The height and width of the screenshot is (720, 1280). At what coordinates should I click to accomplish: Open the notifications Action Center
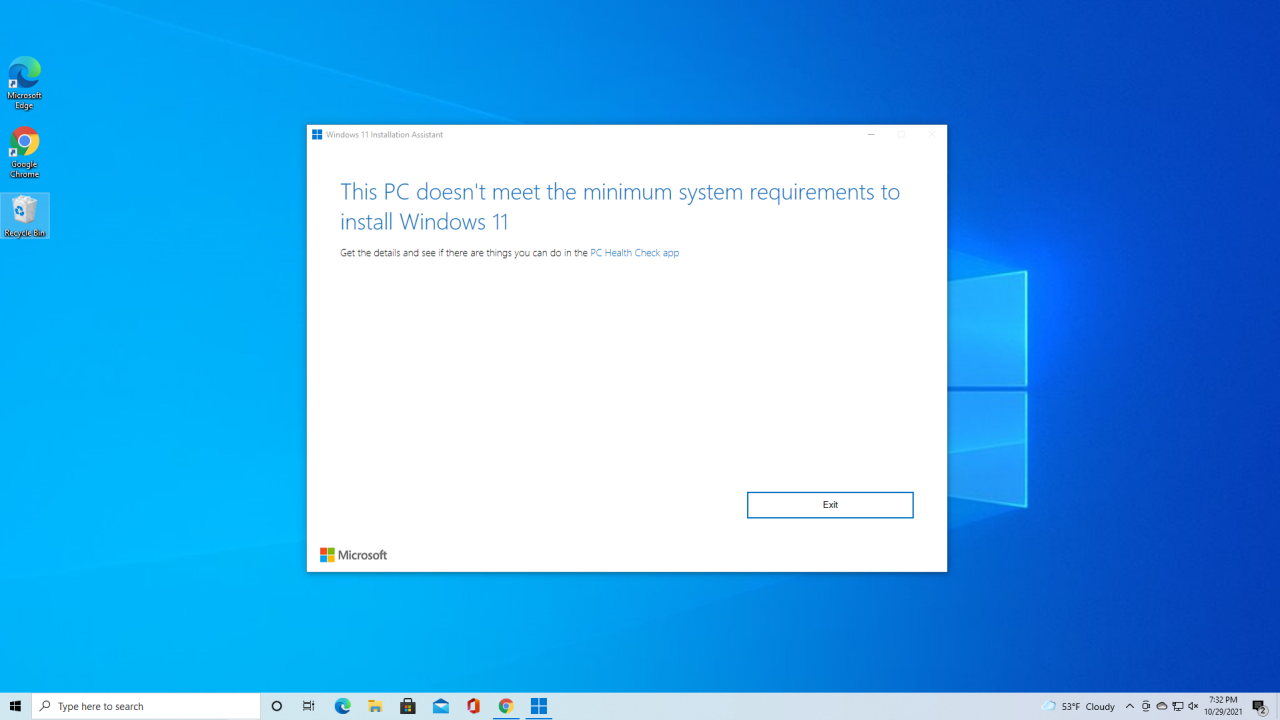tap(1258, 705)
